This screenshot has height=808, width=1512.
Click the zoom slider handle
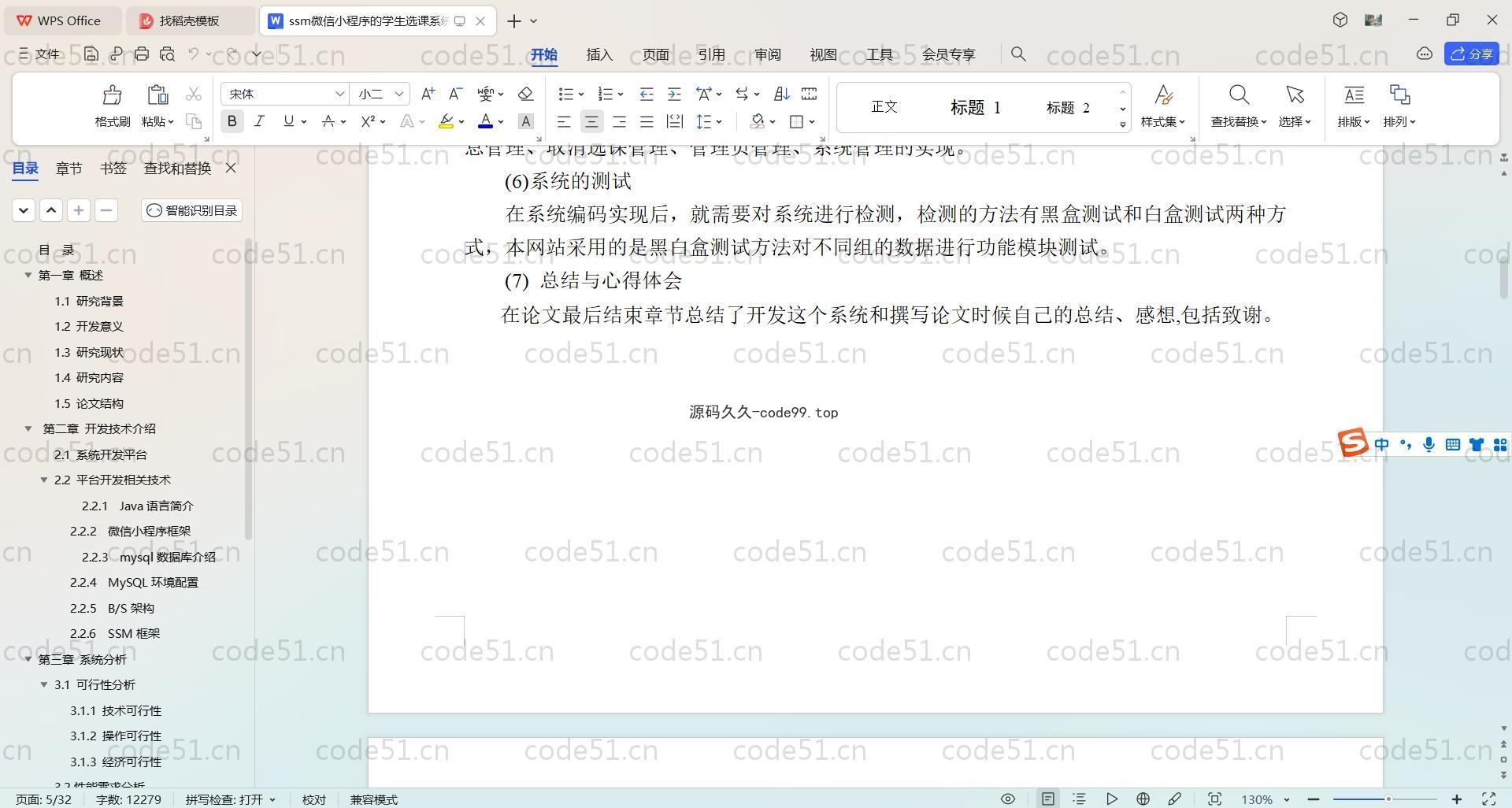[x=1388, y=799]
